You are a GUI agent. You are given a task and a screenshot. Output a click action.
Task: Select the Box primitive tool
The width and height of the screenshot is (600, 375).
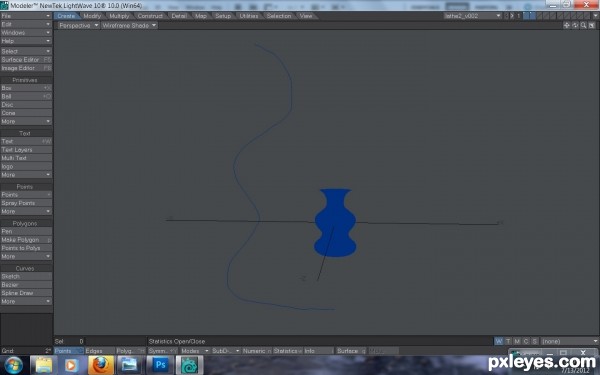coord(26,88)
